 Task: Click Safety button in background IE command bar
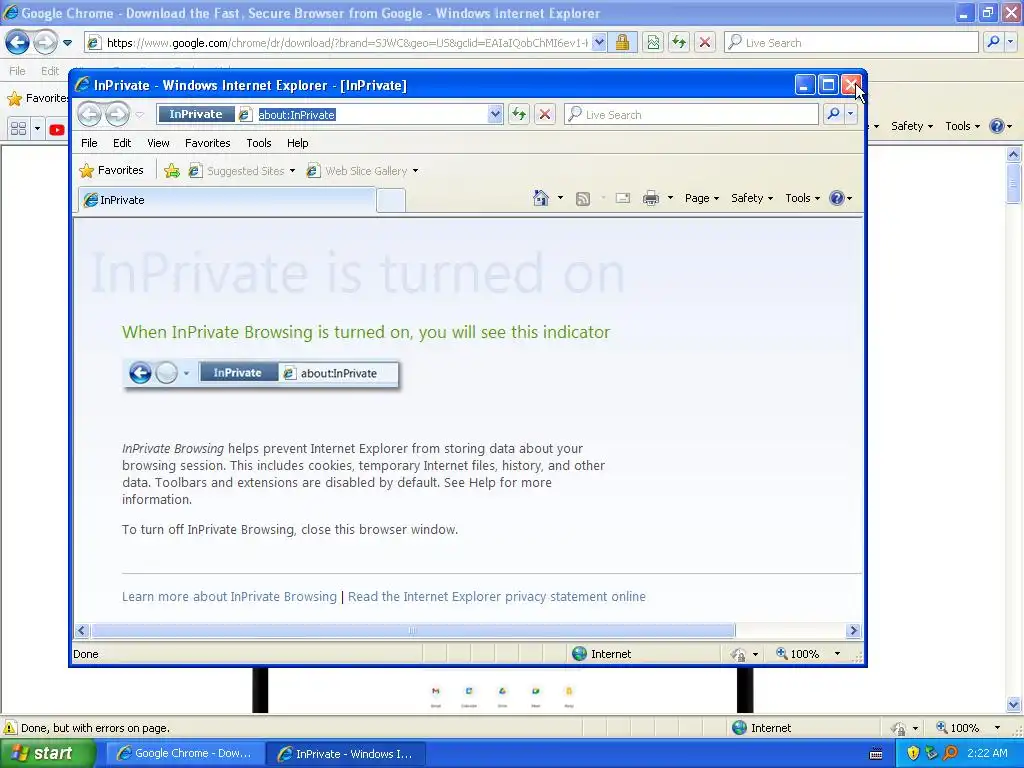pyautogui.click(x=912, y=126)
